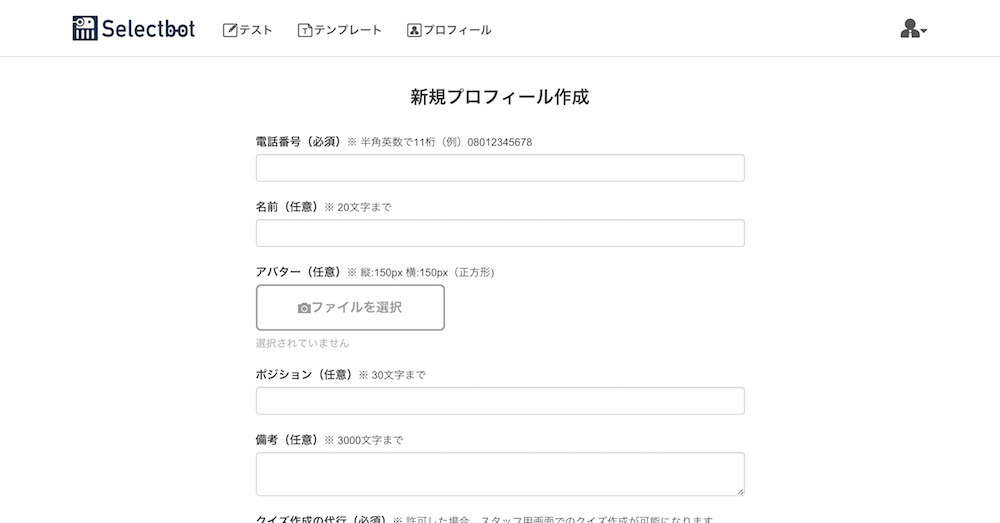Go to the プロフィール menu item
Screen dimensions: 1000x523
(x=450, y=30)
